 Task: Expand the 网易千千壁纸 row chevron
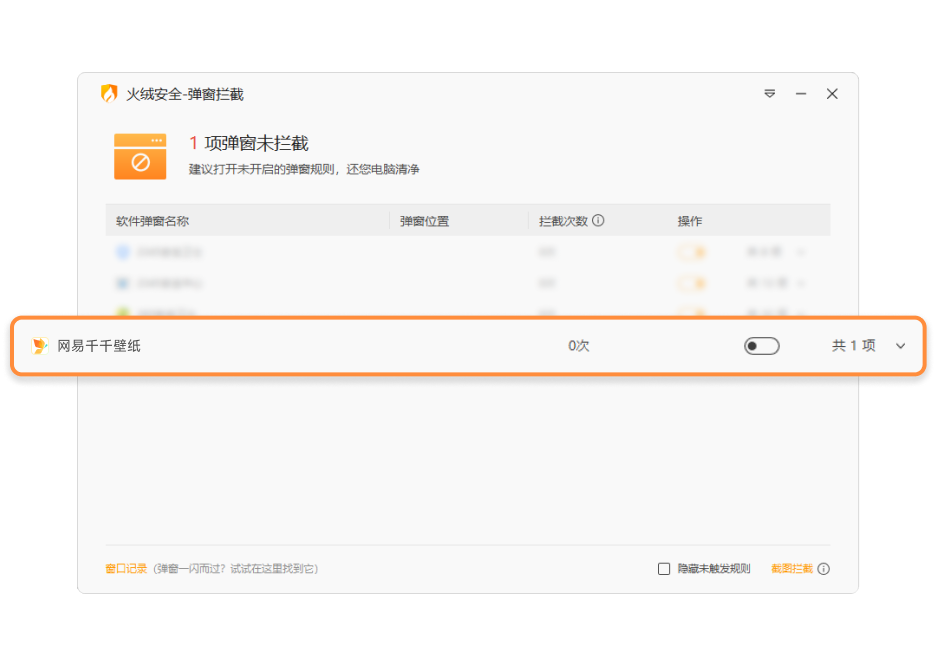[900, 346]
